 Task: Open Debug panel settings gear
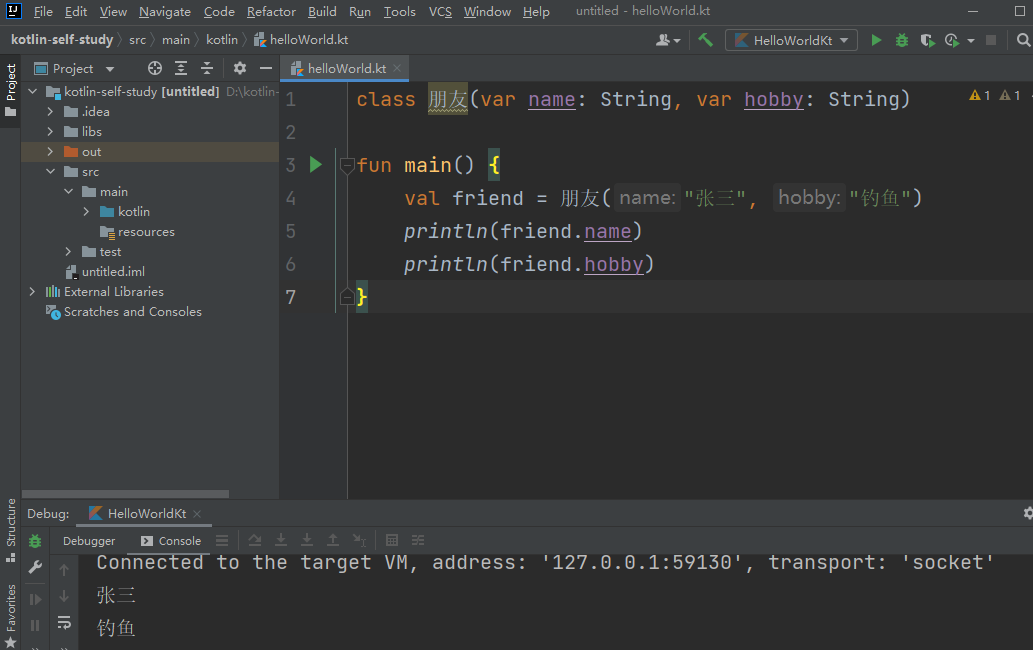1027,513
